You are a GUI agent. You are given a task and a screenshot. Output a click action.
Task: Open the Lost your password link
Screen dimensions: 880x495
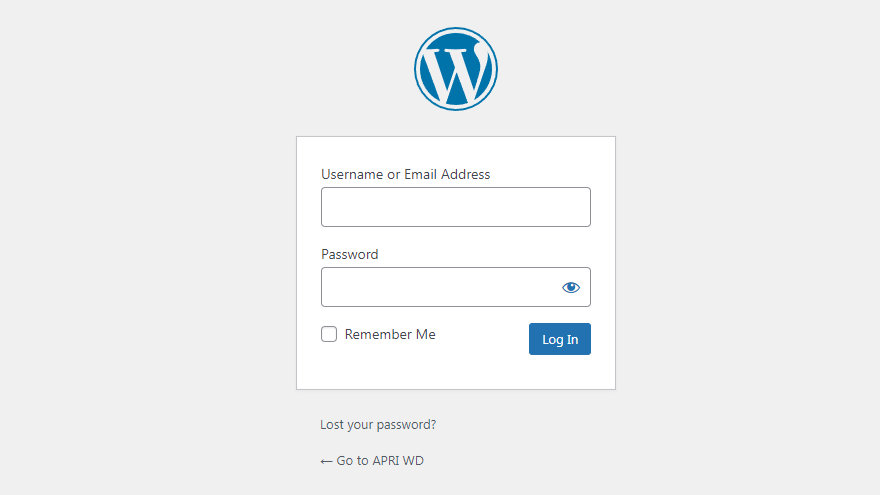coord(378,424)
